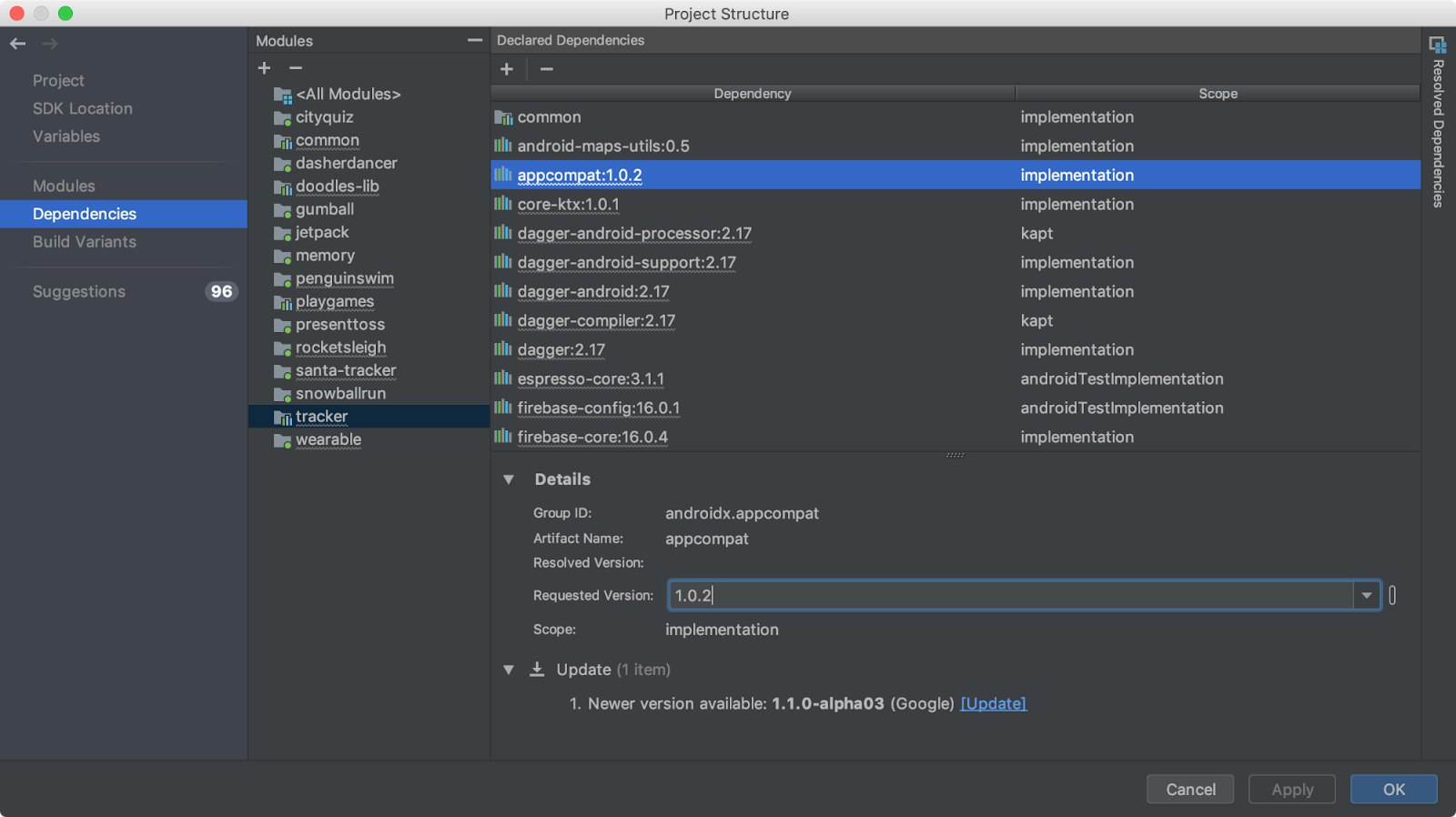Screen dimensions: 1456x817
Task: Select the santa-tracker module
Action: [x=345, y=370]
